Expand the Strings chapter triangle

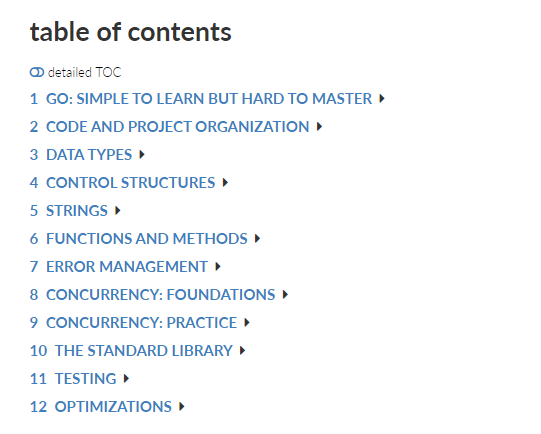117,210
